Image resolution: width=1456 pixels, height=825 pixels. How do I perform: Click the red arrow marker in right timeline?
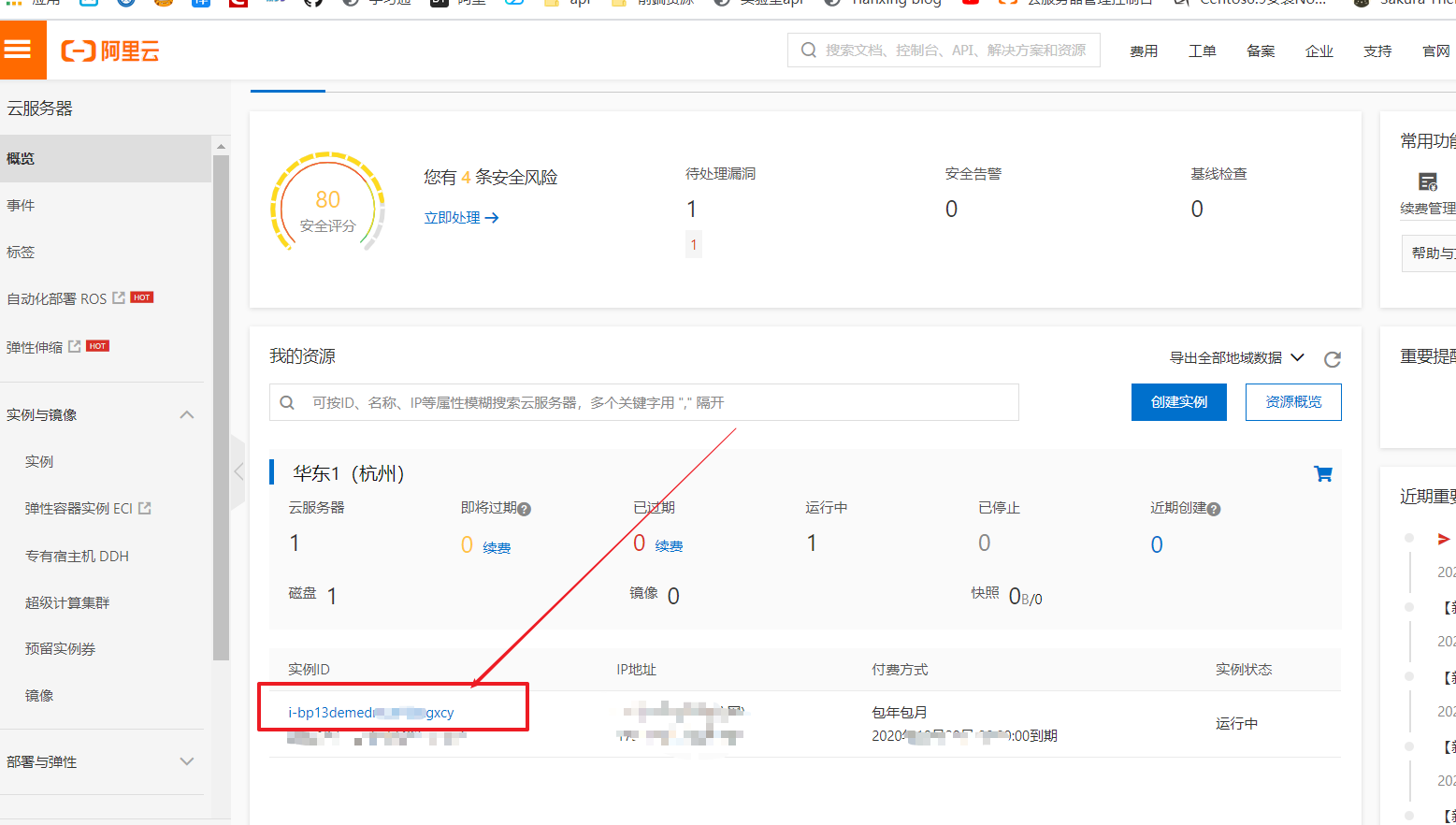[x=1443, y=539]
